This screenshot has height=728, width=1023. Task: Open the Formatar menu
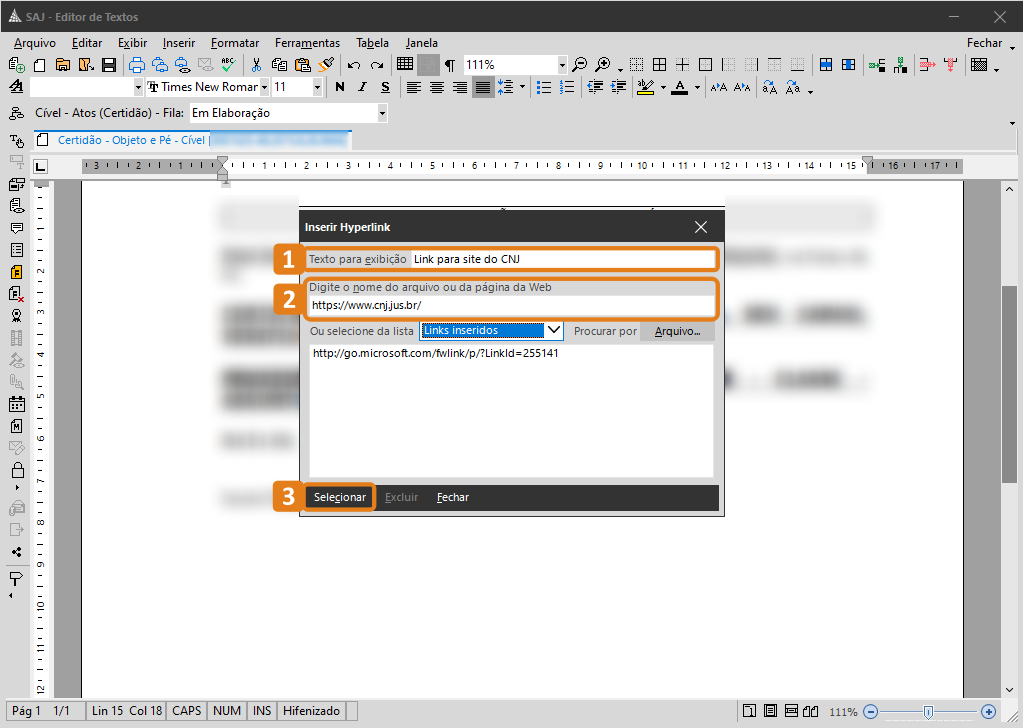(x=235, y=43)
